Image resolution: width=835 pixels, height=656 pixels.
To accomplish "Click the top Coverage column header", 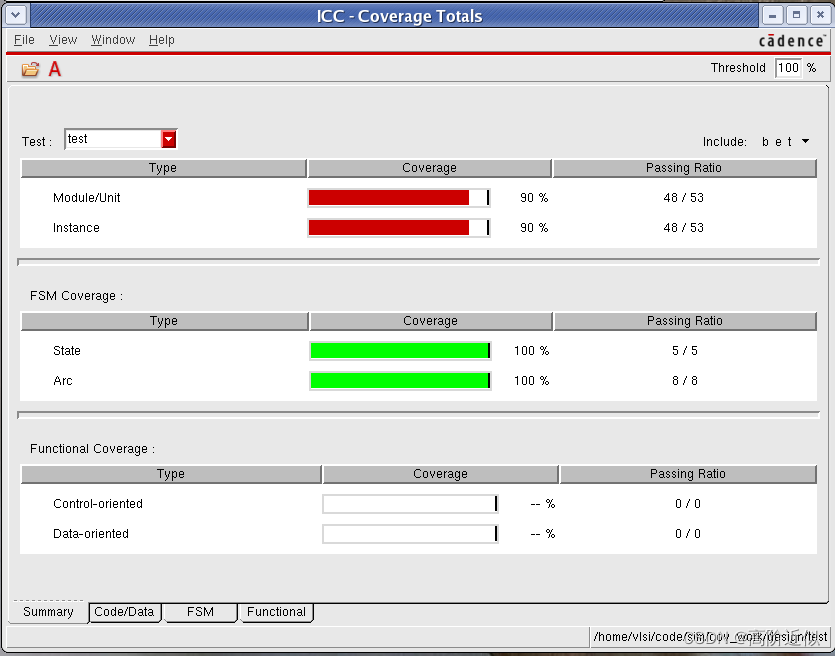I will click(x=429, y=168).
